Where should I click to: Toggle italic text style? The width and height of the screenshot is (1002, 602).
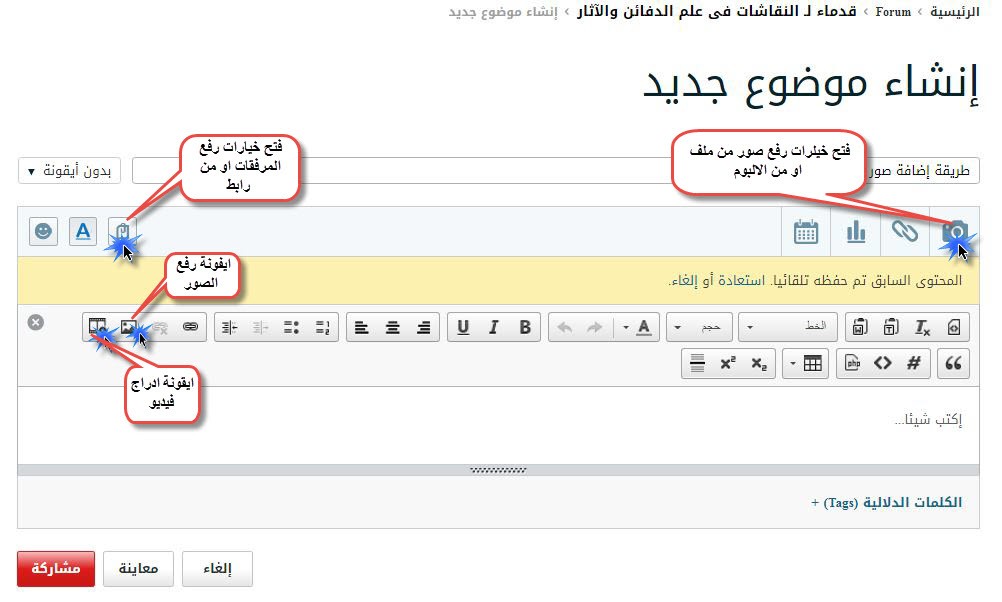[x=493, y=327]
